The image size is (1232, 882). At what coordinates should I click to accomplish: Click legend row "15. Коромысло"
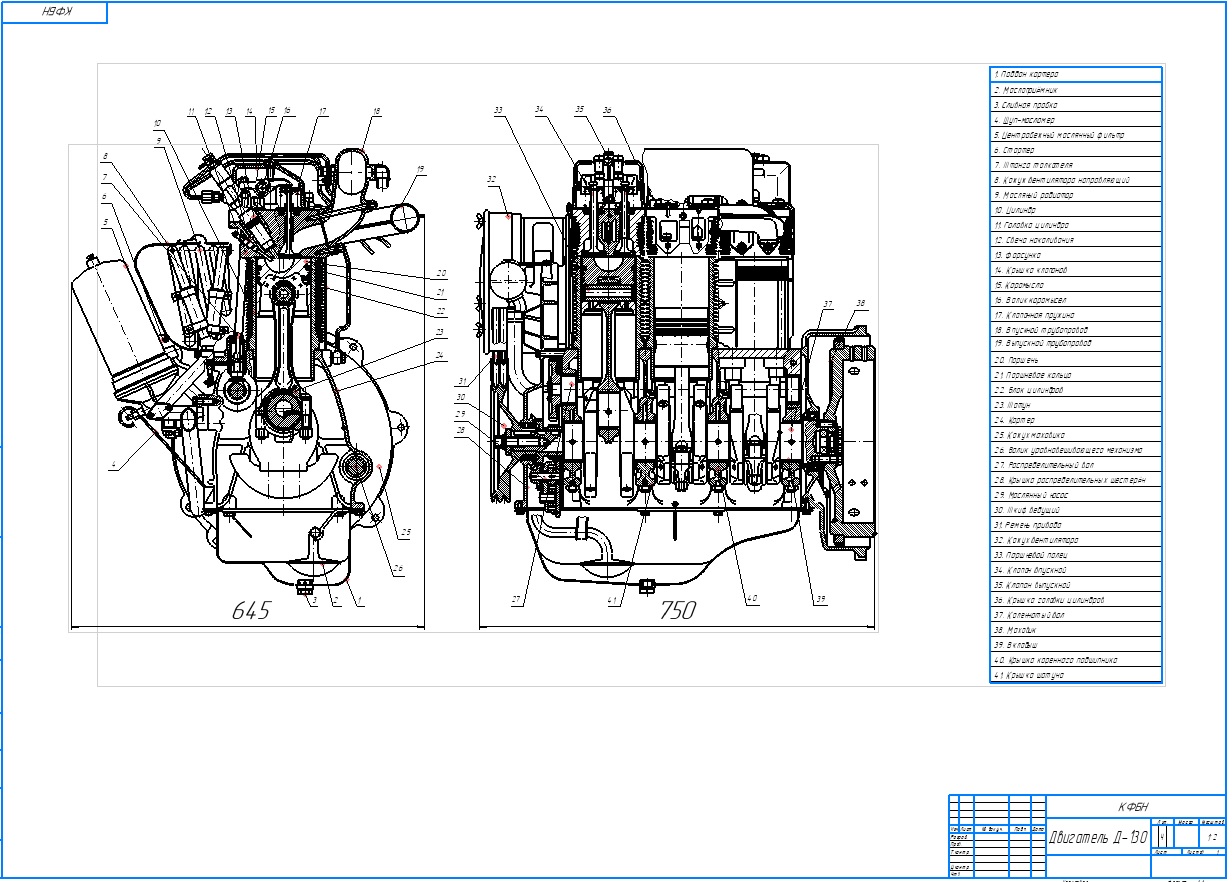click(1076, 284)
